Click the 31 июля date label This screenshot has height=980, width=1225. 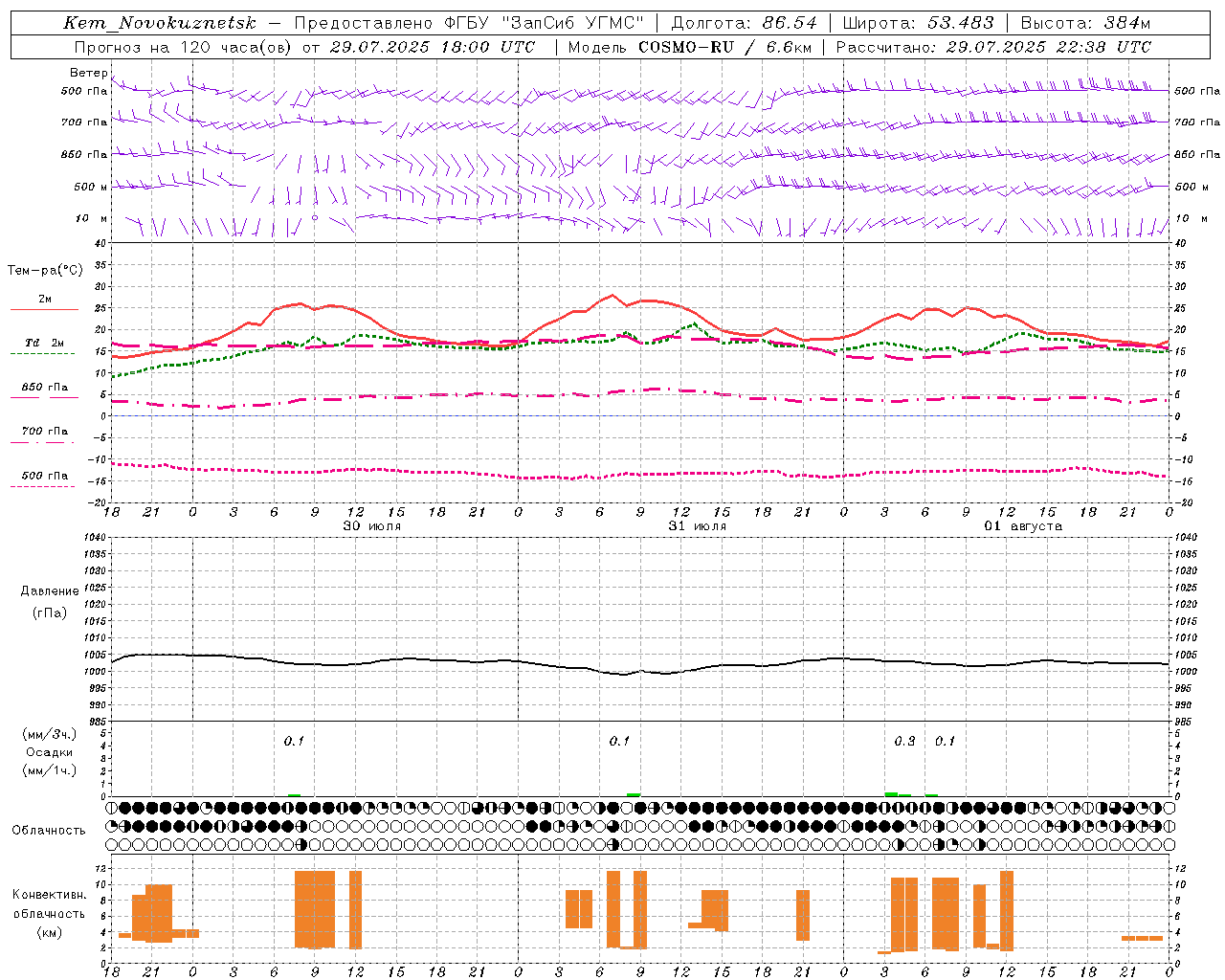point(698,526)
